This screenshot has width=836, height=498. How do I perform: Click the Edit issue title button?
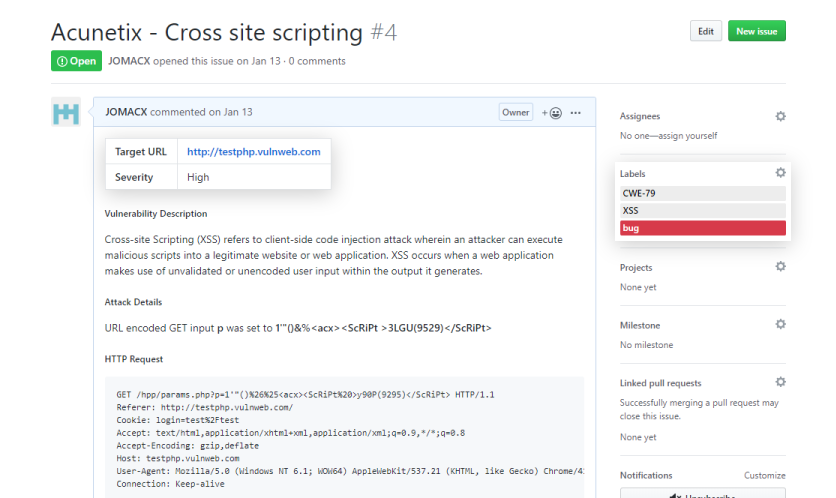pos(705,31)
